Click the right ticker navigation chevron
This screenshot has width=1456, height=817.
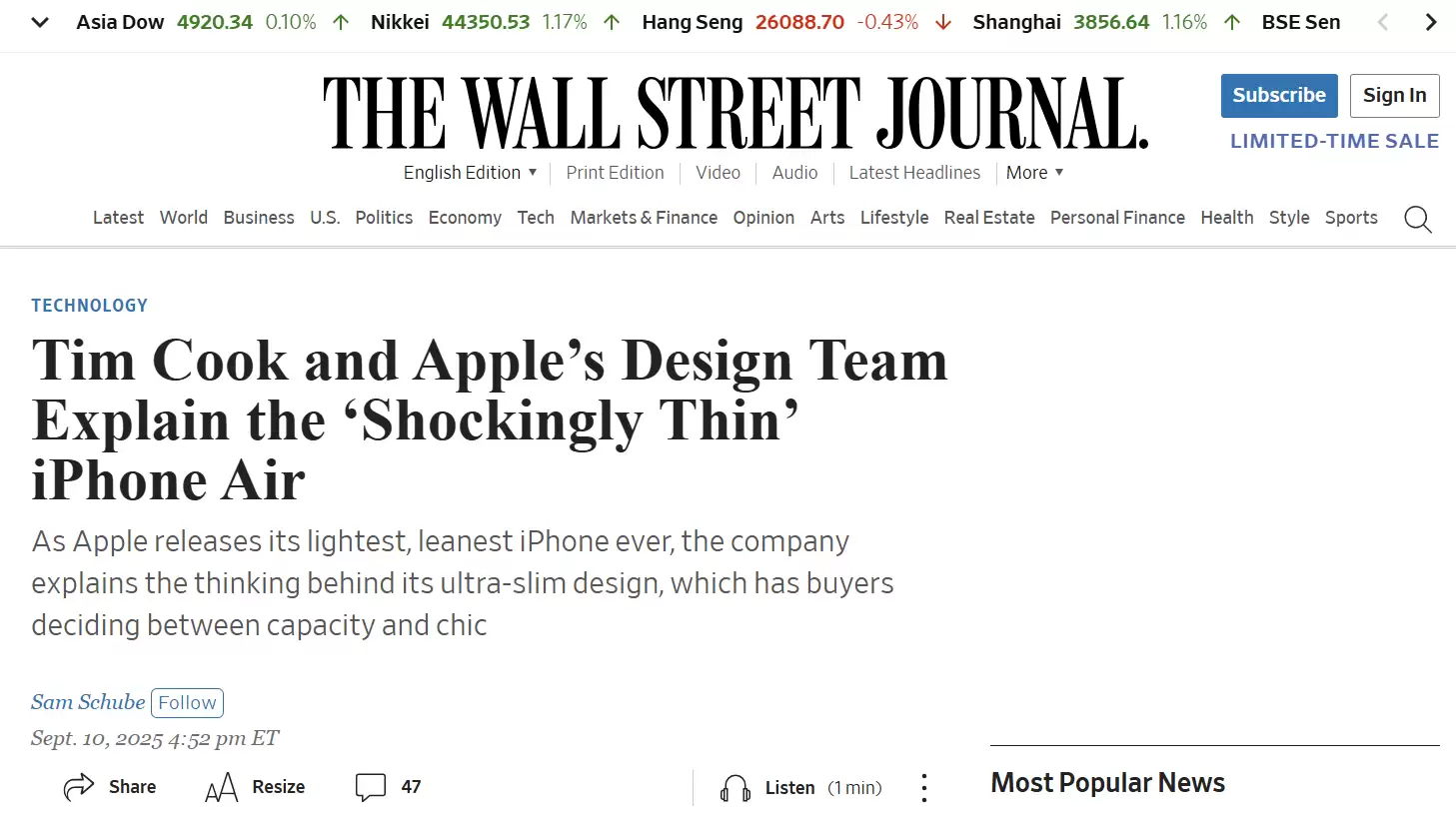pyautogui.click(x=1431, y=21)
